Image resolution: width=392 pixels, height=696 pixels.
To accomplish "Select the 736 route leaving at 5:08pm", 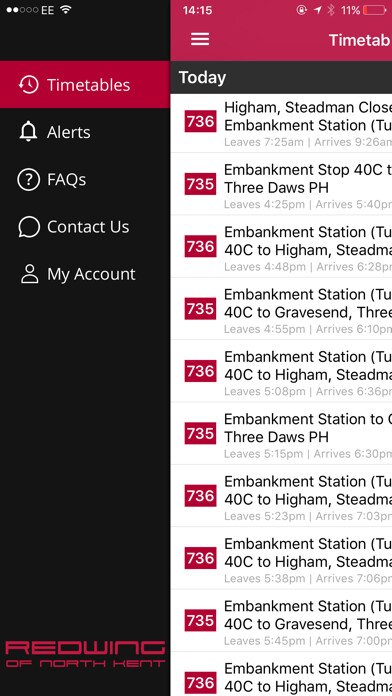I will tap(281, 371).
